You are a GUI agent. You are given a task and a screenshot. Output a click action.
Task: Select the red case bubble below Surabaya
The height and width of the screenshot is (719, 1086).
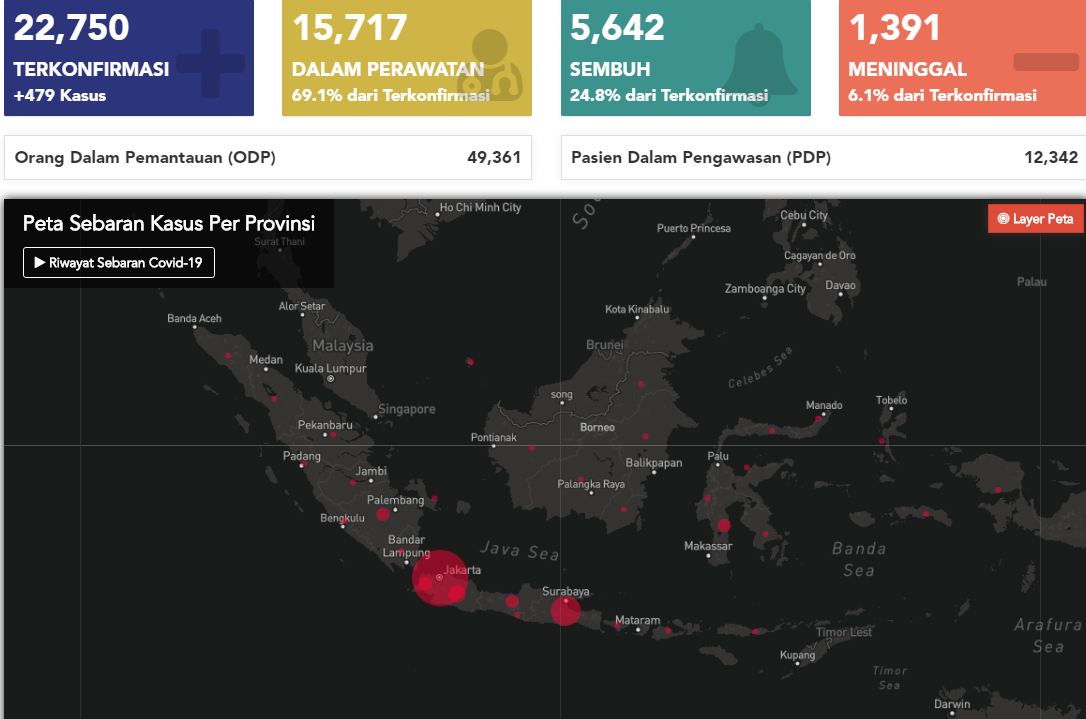click(x=565, y=611)
